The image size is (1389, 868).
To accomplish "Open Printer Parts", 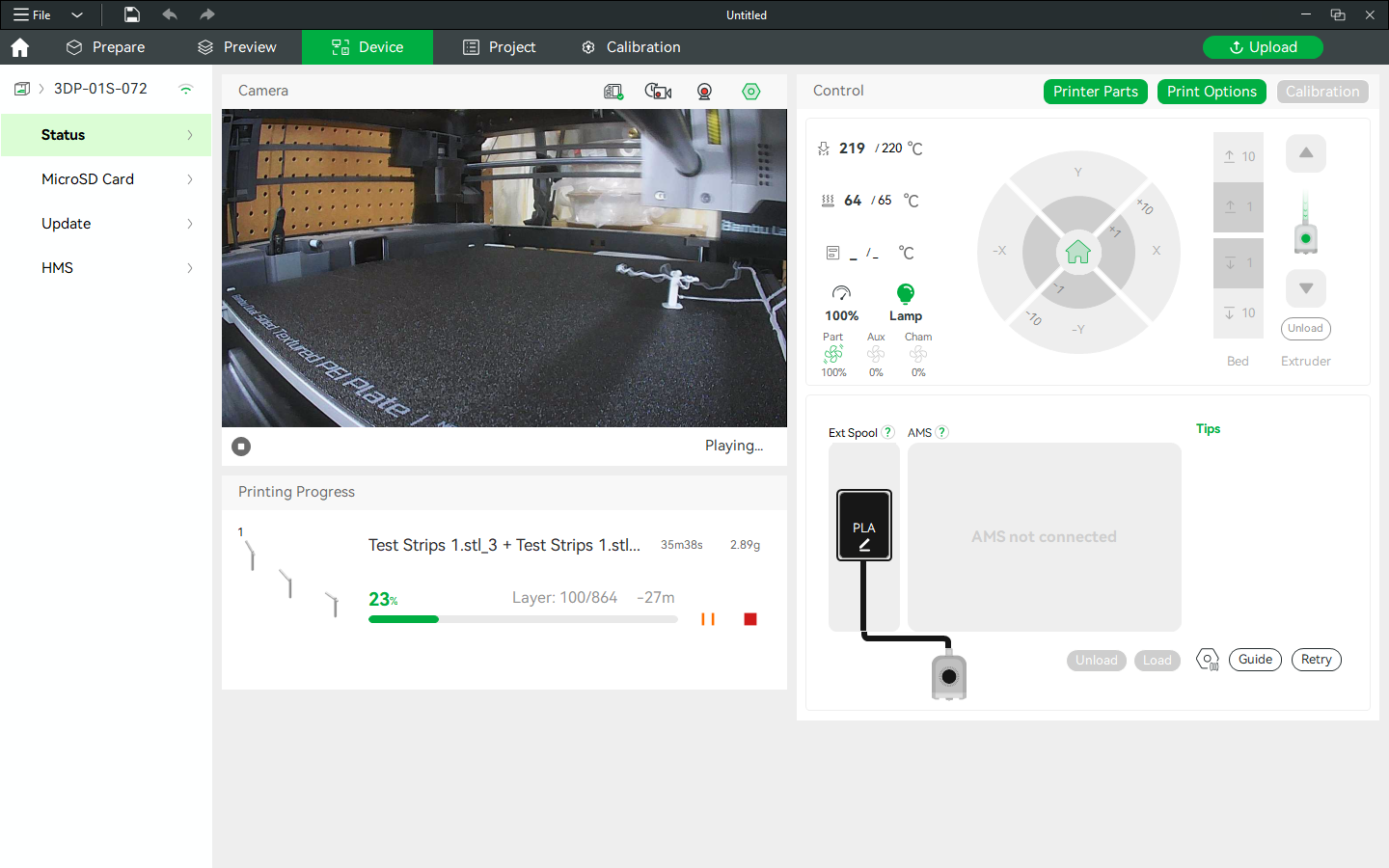I will pos(1096,92).
